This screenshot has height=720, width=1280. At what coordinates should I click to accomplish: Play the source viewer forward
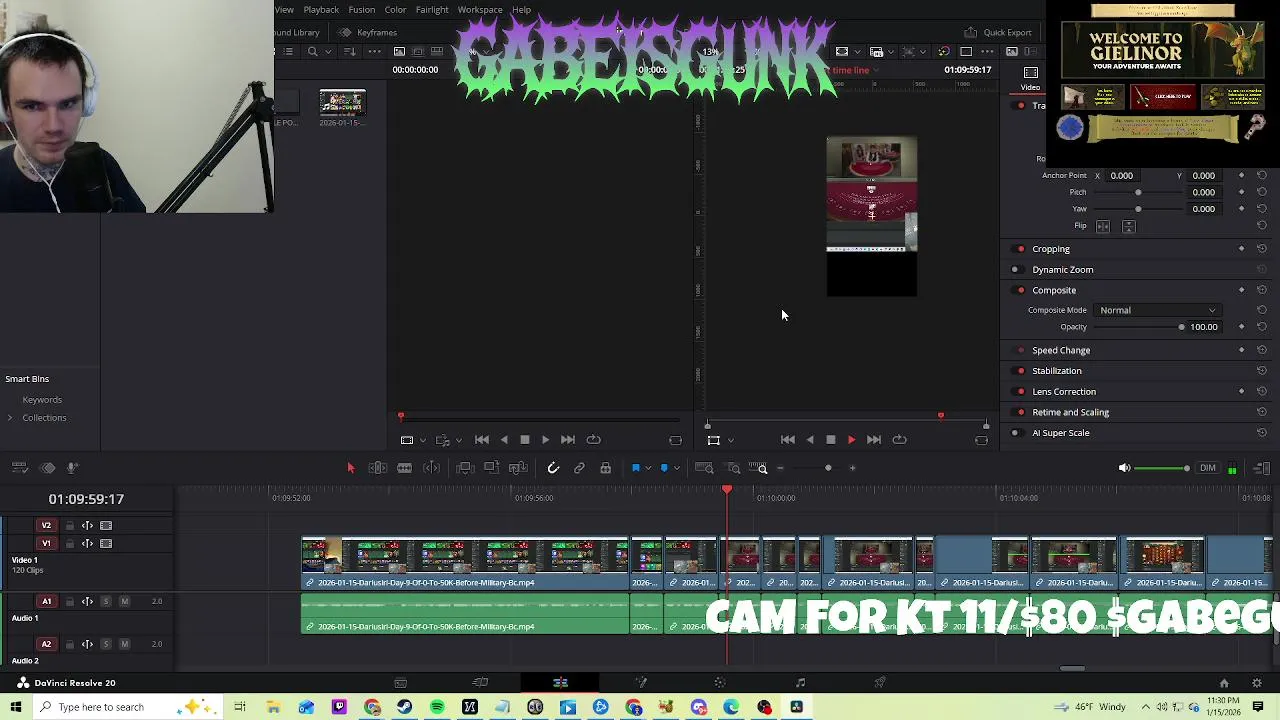click(545, 440)
